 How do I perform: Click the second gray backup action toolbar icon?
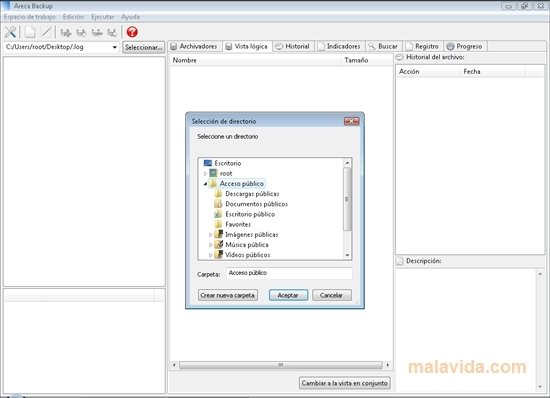point(81,33)
